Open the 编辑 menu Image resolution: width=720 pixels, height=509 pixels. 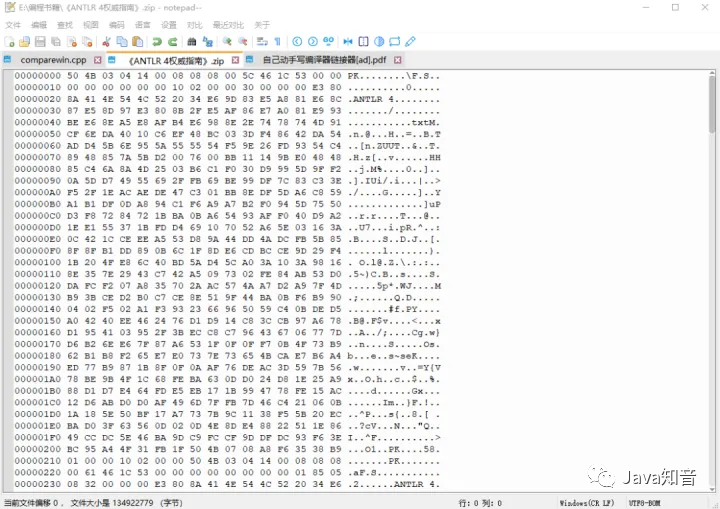coord(39,25)
